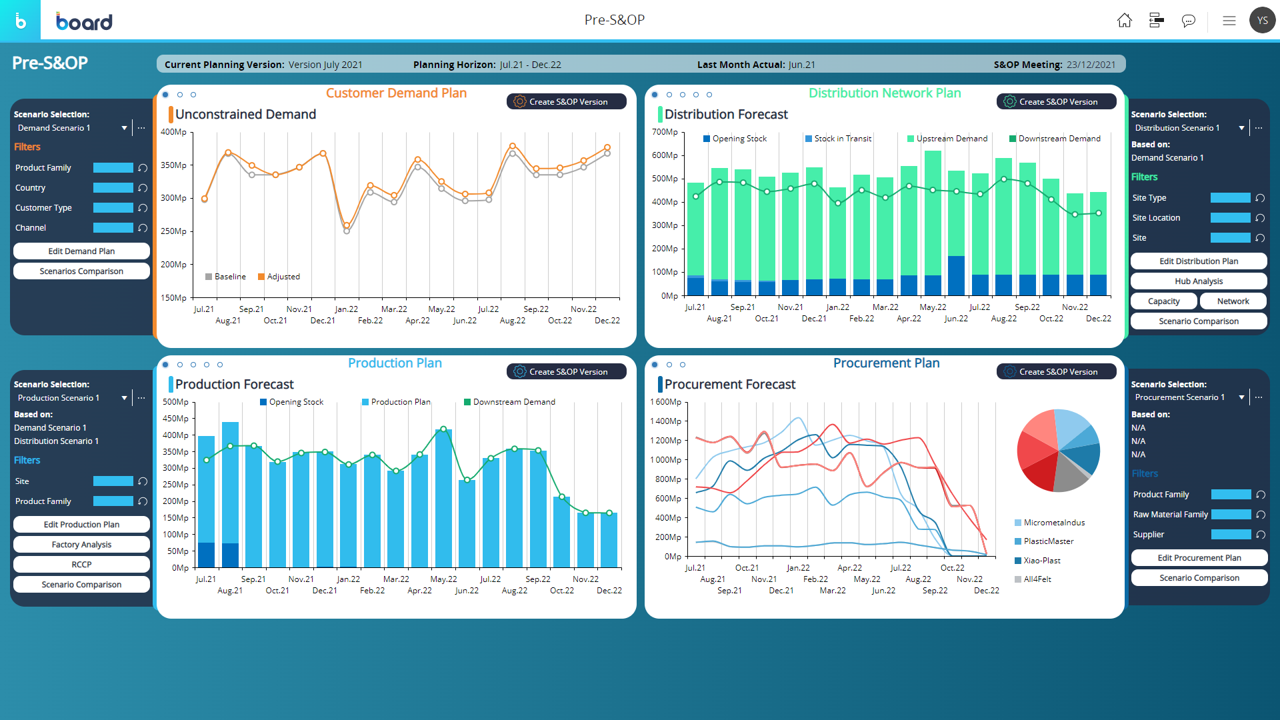This screenshot has height=720, width=1280.
Task: Create S&OP Version for Distribution Network Plan
Action: 1056,102
